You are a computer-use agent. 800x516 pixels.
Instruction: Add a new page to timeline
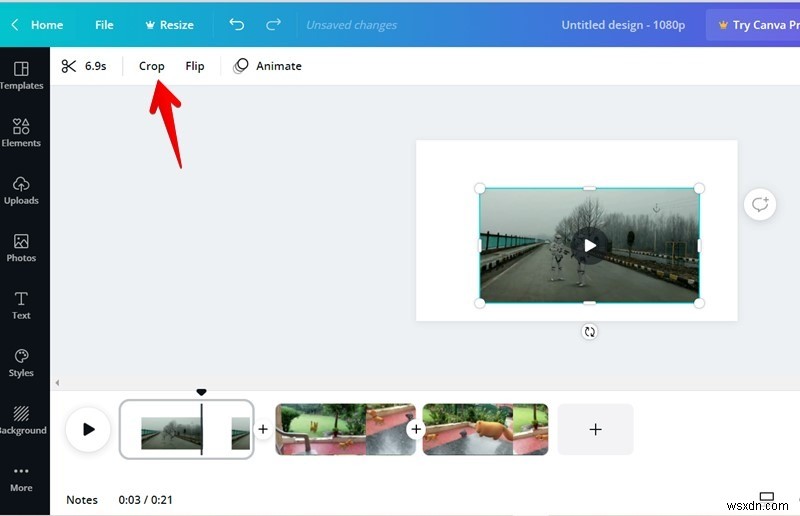(x=595, y=429)
